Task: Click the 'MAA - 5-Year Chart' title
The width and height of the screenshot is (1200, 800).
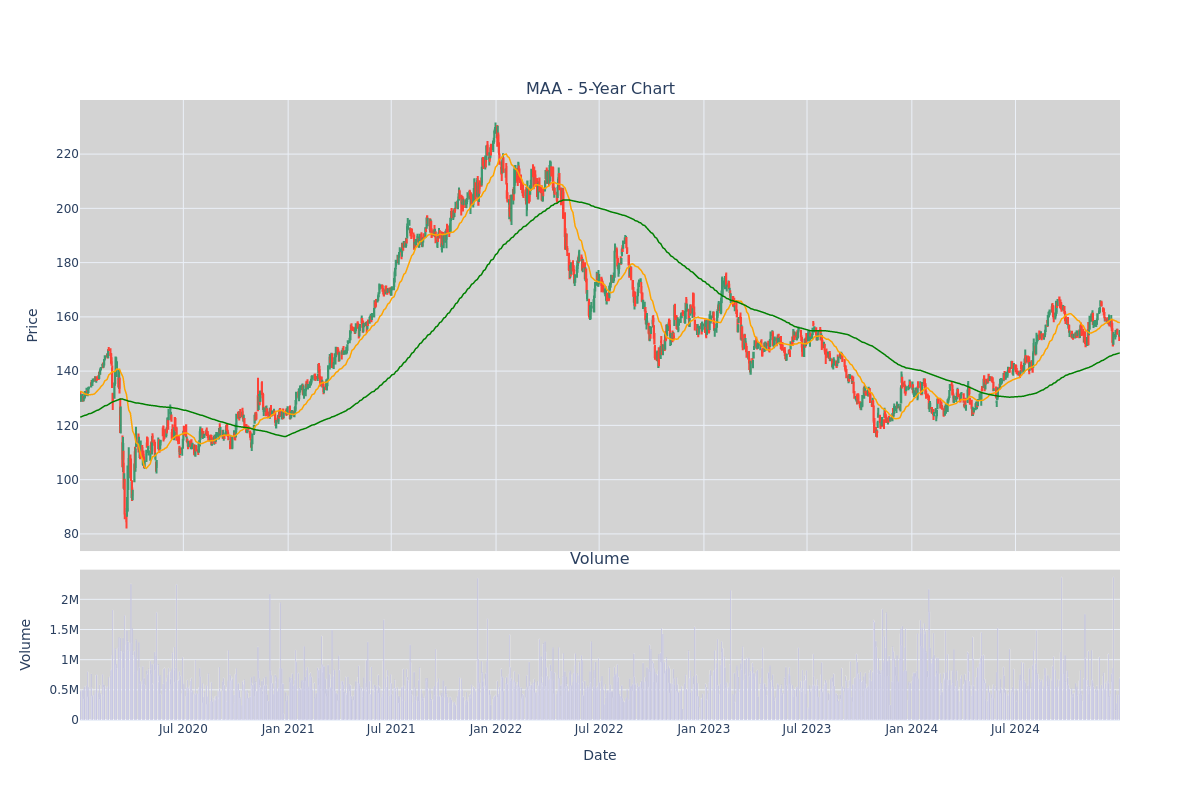Action: point(600,89)
